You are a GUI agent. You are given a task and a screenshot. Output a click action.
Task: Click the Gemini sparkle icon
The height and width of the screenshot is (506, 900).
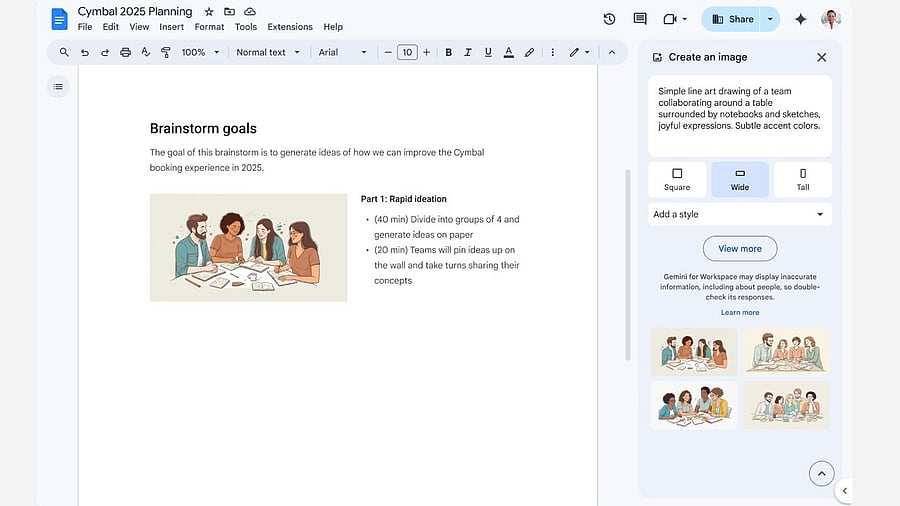pyautogui.click(x=800, y=19)
